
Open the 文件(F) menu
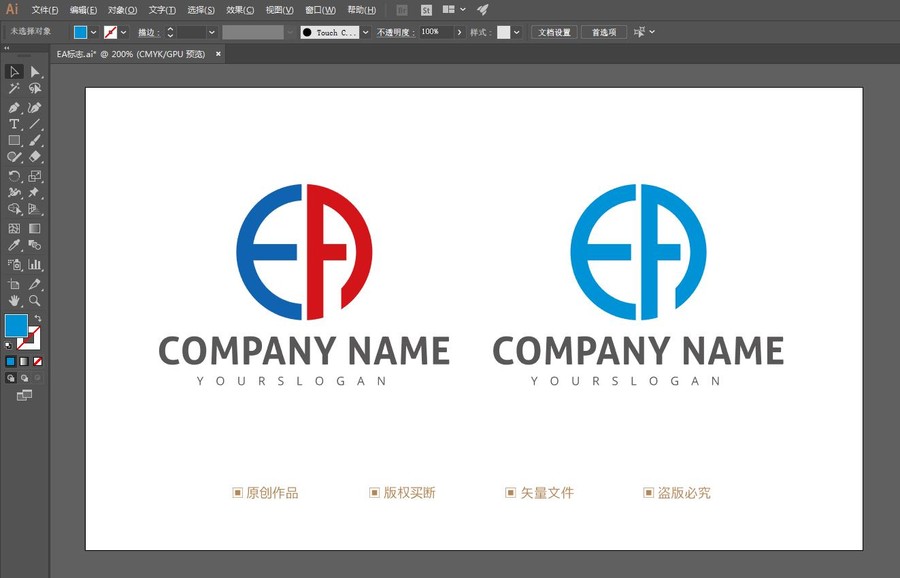tap(45, 10)
